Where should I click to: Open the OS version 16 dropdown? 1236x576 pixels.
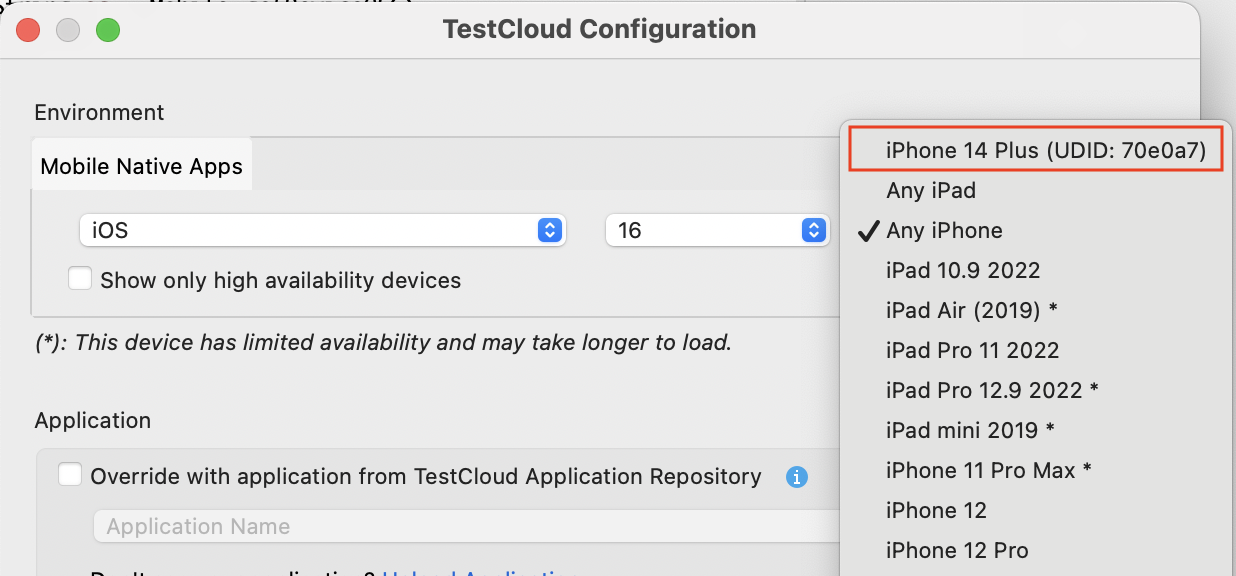coord(716,230)
